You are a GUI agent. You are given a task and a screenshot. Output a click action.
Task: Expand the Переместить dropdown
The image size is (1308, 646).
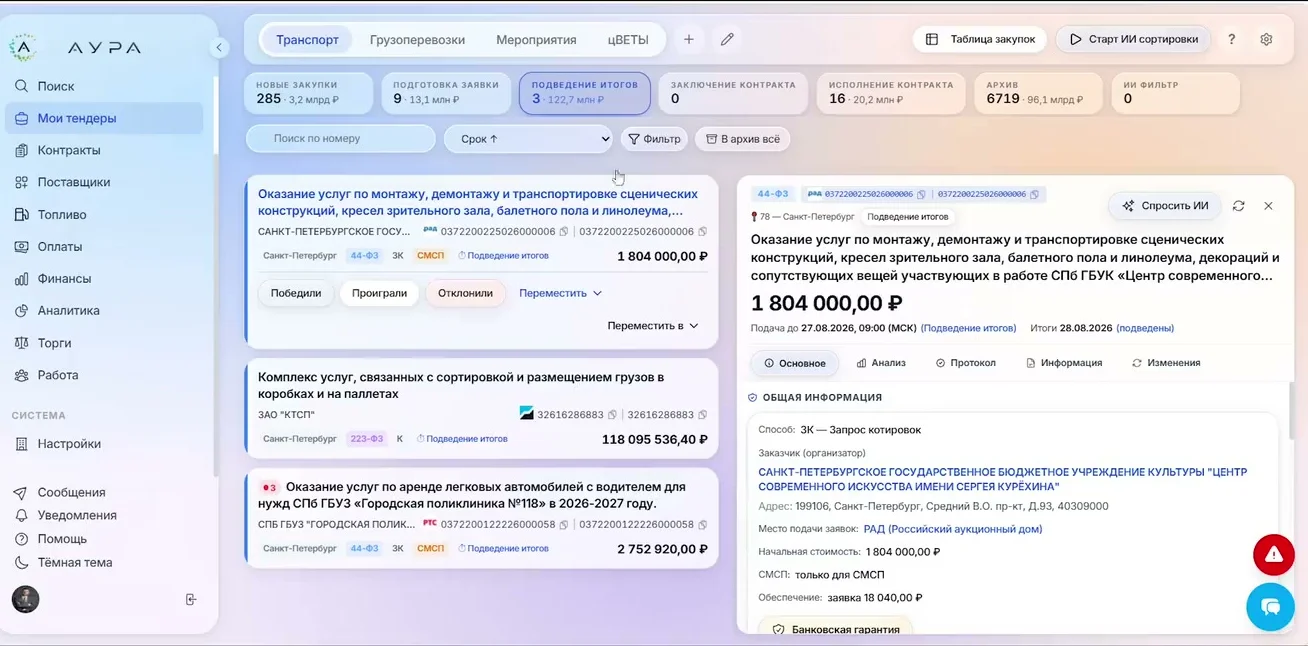560,293
